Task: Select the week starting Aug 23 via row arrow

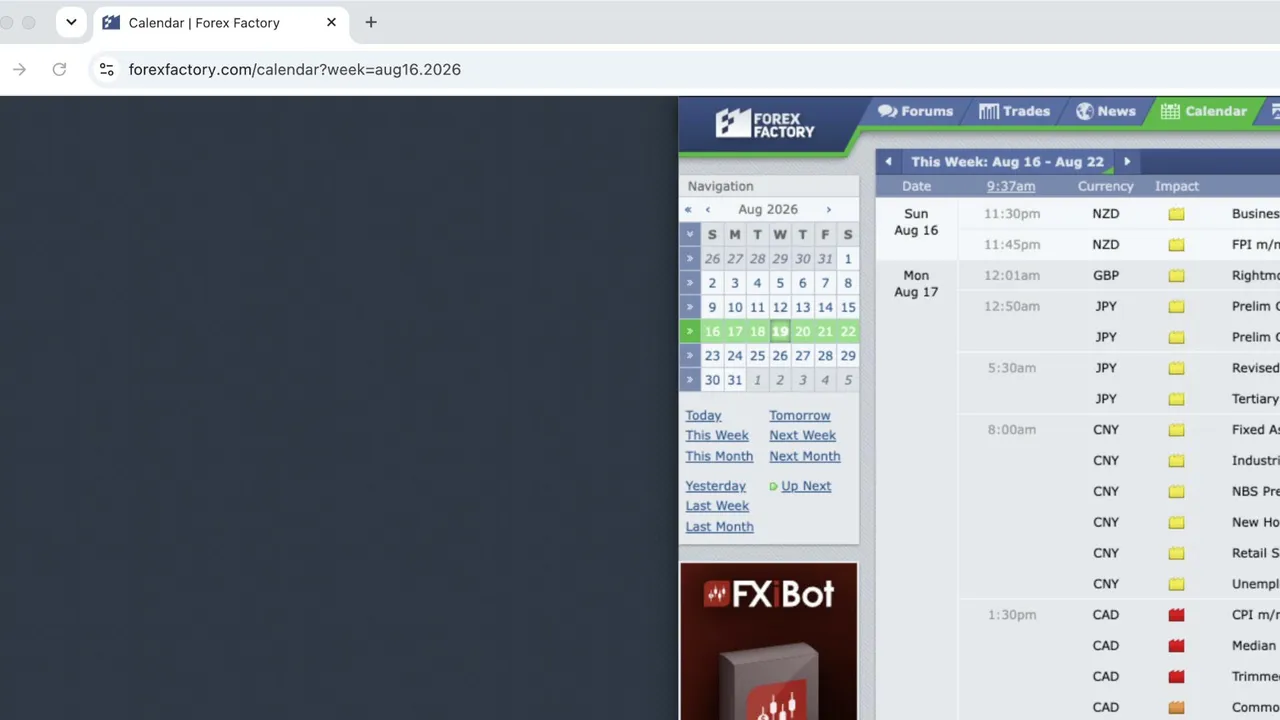Action: 689,355
